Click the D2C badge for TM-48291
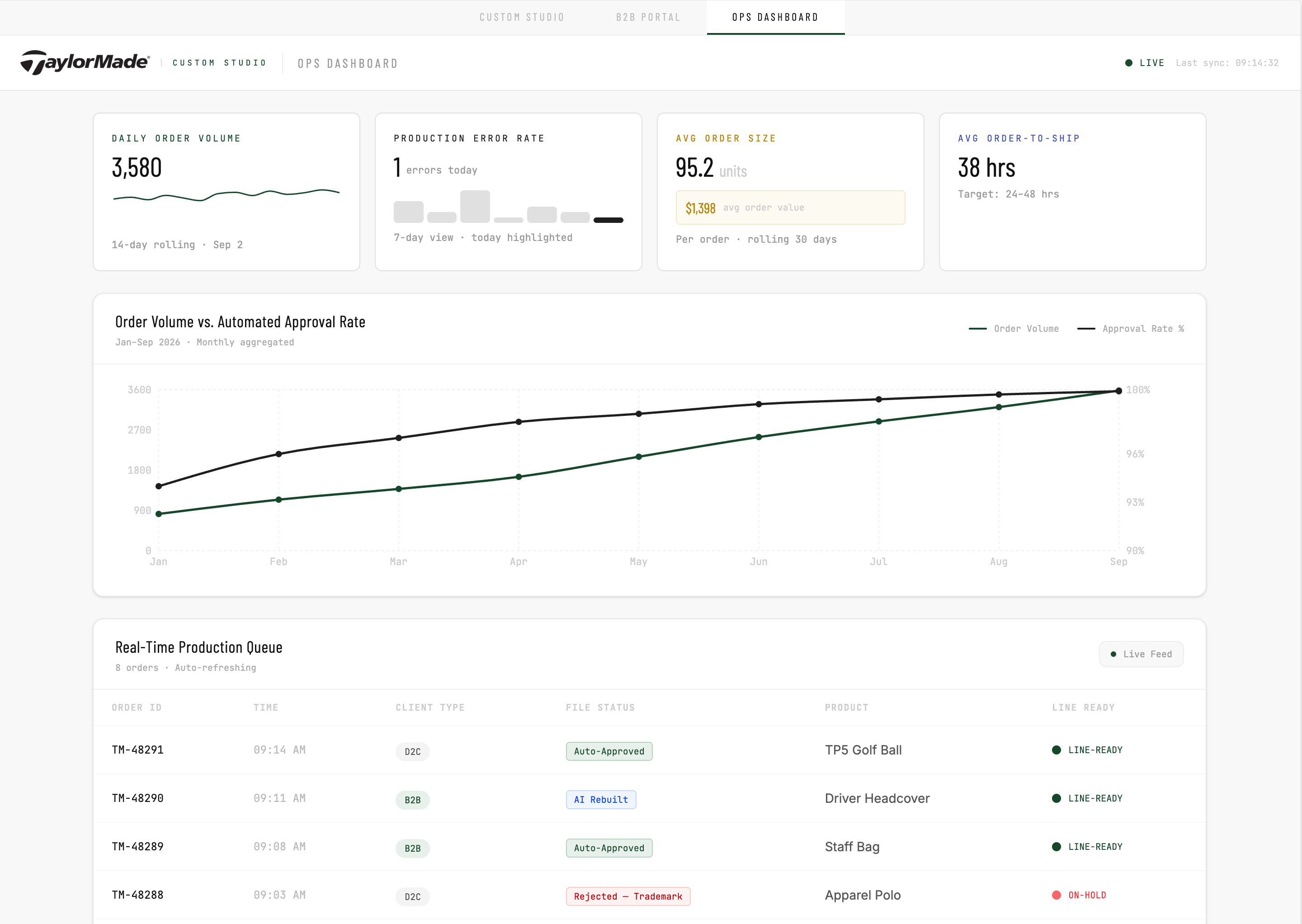Viewport: 1302px width, 924px height. (x=413, y=752)
